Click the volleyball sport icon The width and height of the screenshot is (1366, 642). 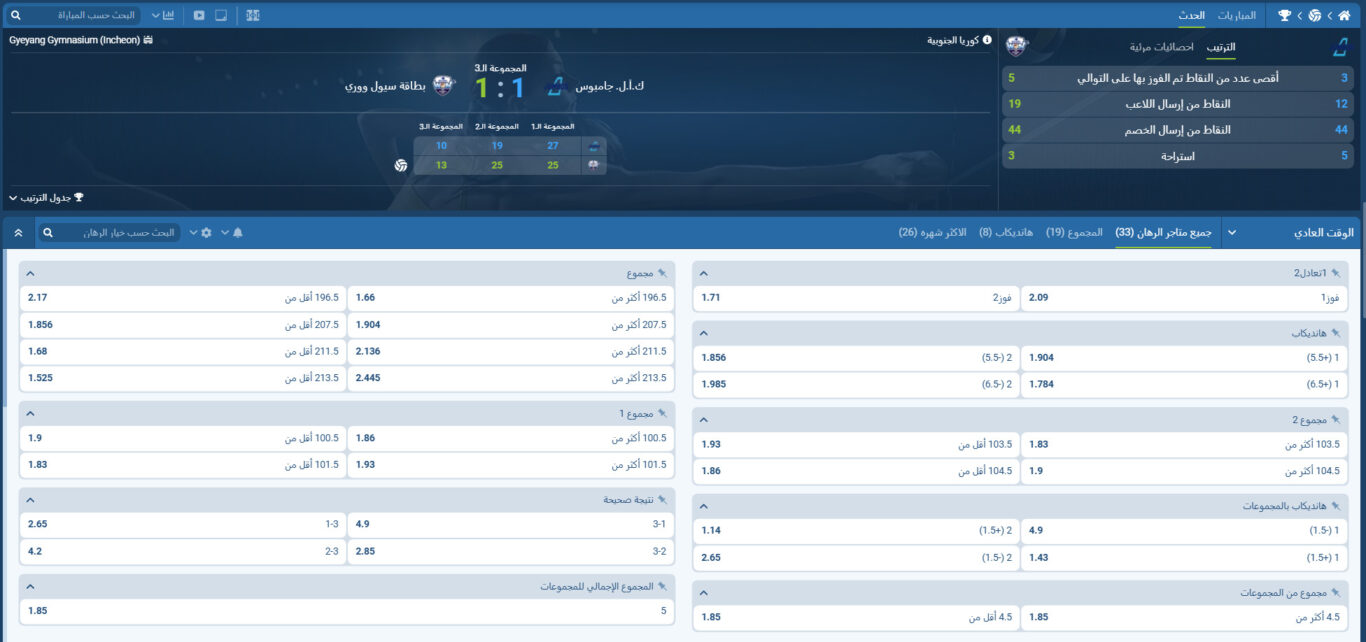coord(1315,15)
